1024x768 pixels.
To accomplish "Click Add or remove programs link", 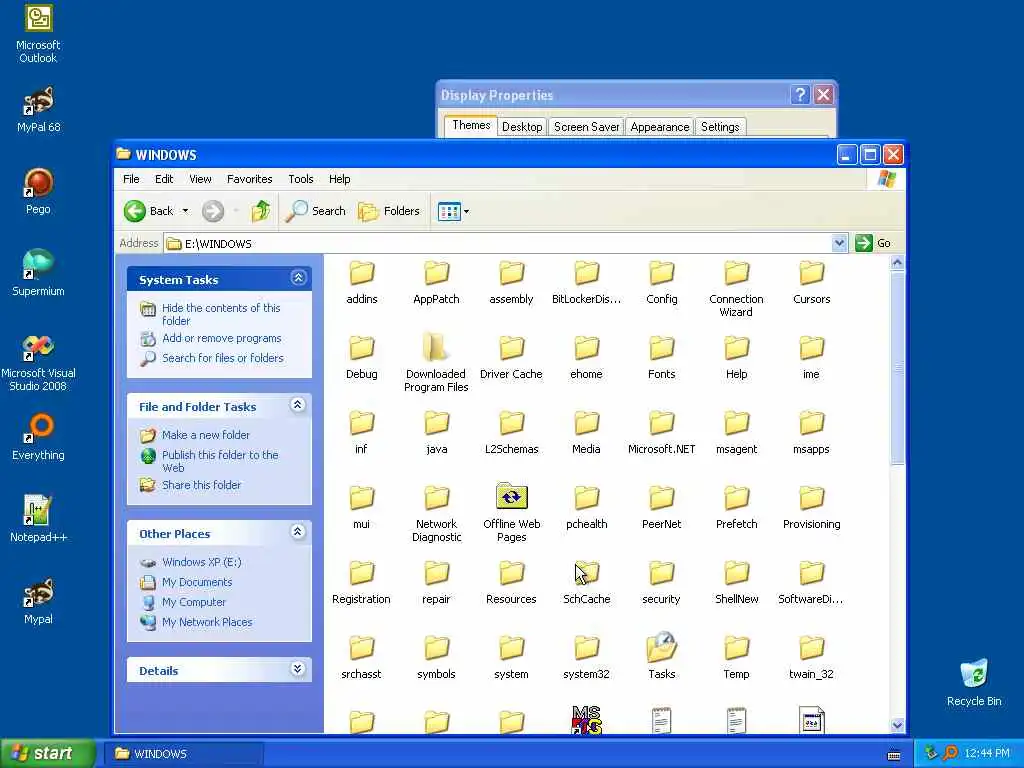I will click(x=221, y=338).
